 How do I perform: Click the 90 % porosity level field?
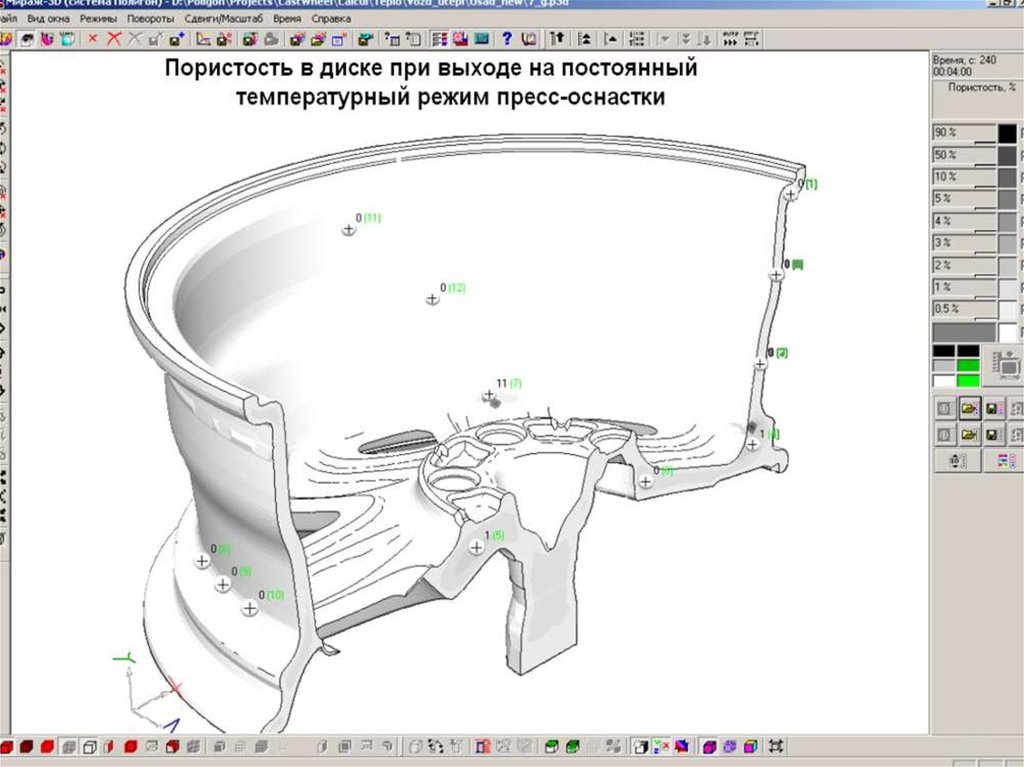coord(963,133)
